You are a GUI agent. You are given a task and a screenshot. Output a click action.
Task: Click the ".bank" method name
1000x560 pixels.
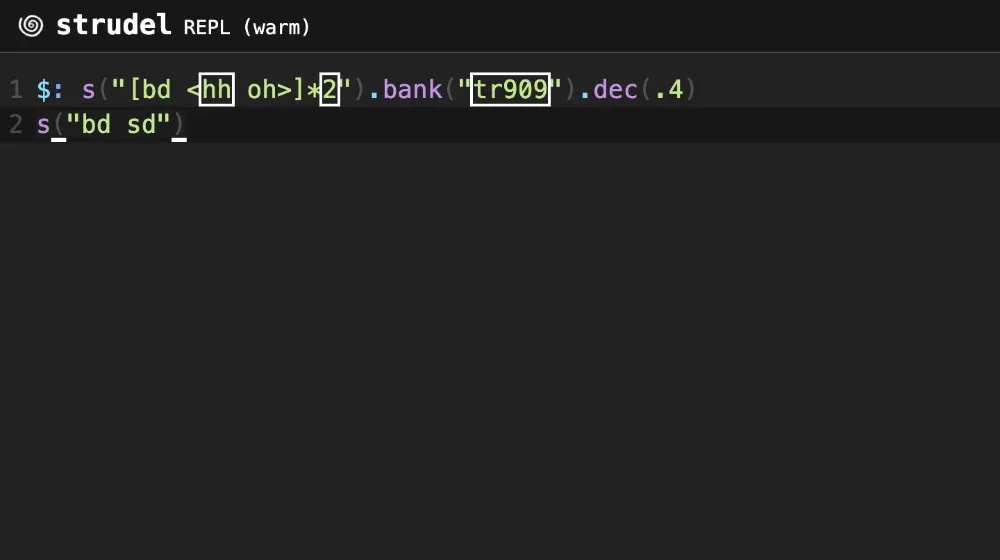pyautogui.click(x=406, y=89)
